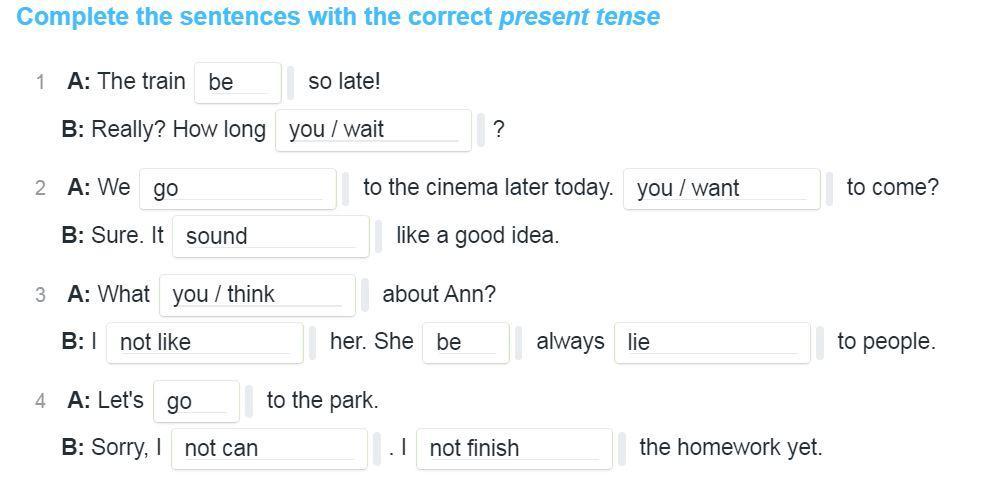992x478 pixels.
Task: Click the 'you / think' input field
Action: [x=256, y=294]
